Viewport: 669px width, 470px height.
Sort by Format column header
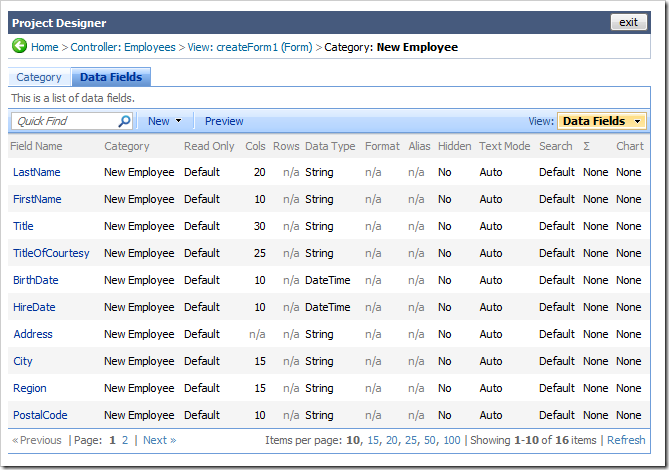tap(382, 146)
